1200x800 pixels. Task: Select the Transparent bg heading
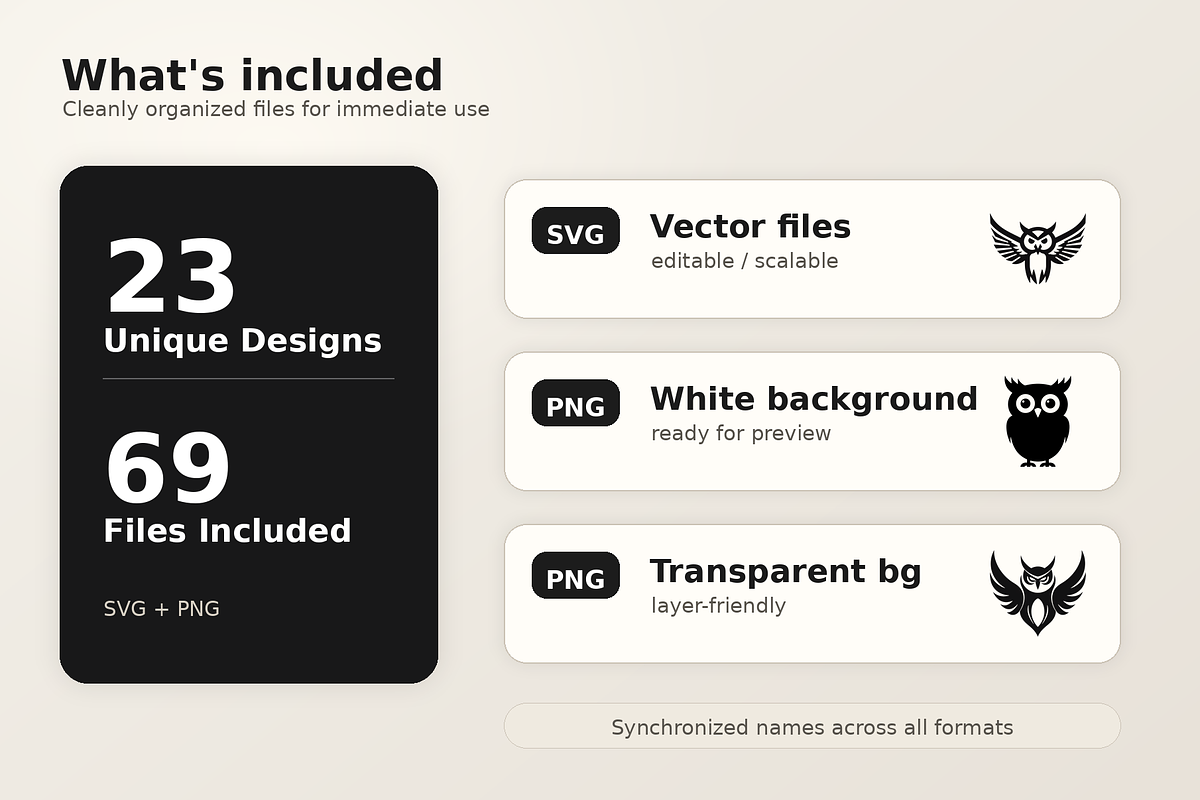(786, 572)
